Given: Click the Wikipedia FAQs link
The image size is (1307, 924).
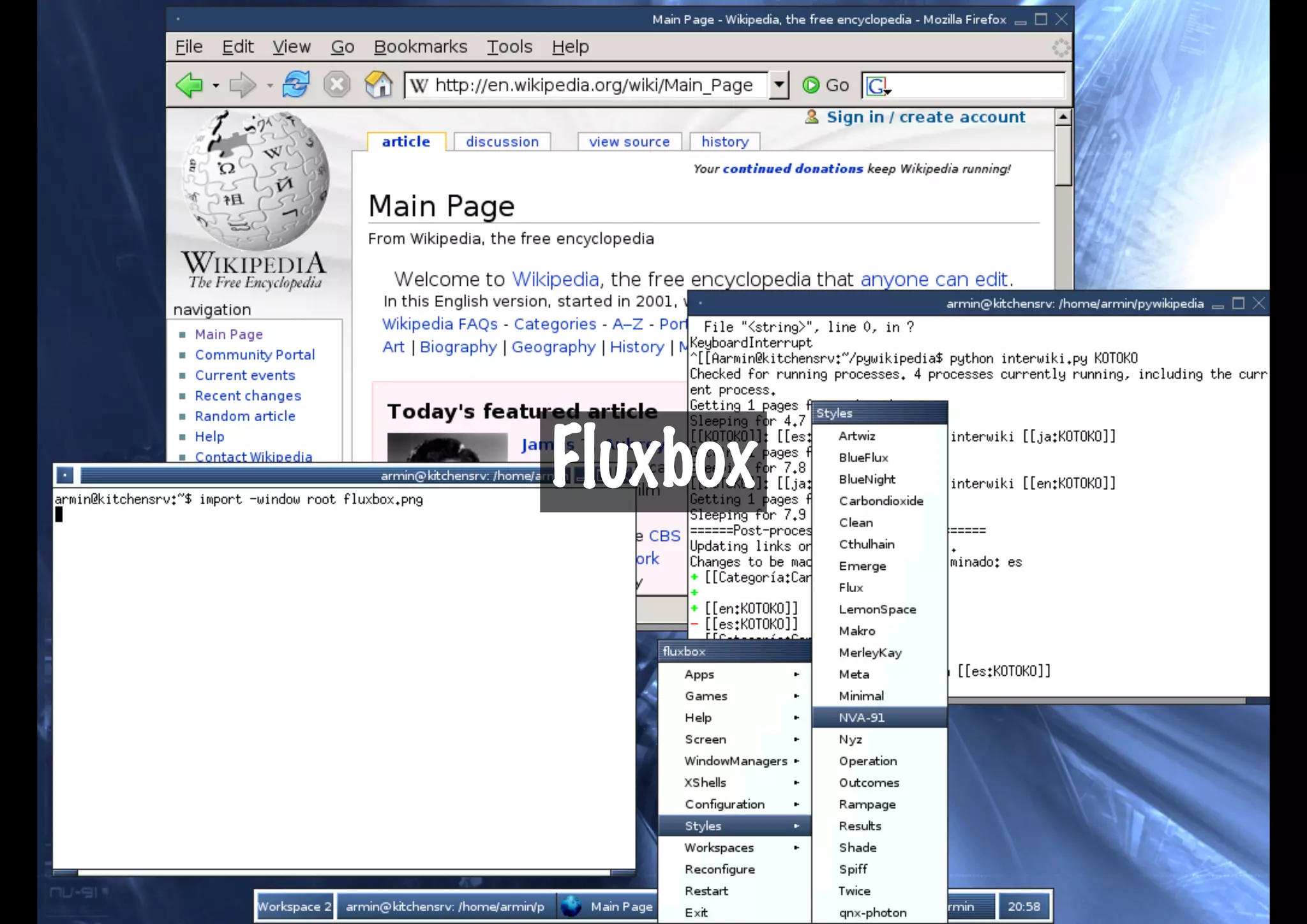Looking at the screenshot, I should pyautogui.click(x=440, y=324).
